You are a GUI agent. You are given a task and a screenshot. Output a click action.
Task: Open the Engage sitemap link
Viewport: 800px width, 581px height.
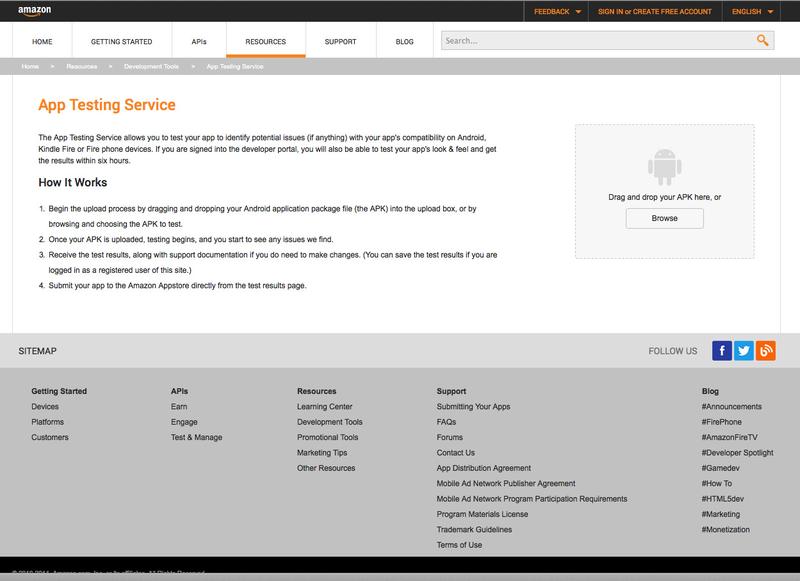pos(184,422)
